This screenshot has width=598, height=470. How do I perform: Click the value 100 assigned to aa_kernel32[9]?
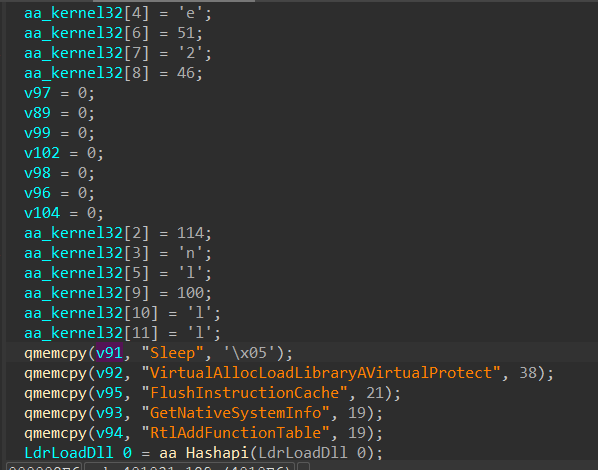tap(191, 293)
